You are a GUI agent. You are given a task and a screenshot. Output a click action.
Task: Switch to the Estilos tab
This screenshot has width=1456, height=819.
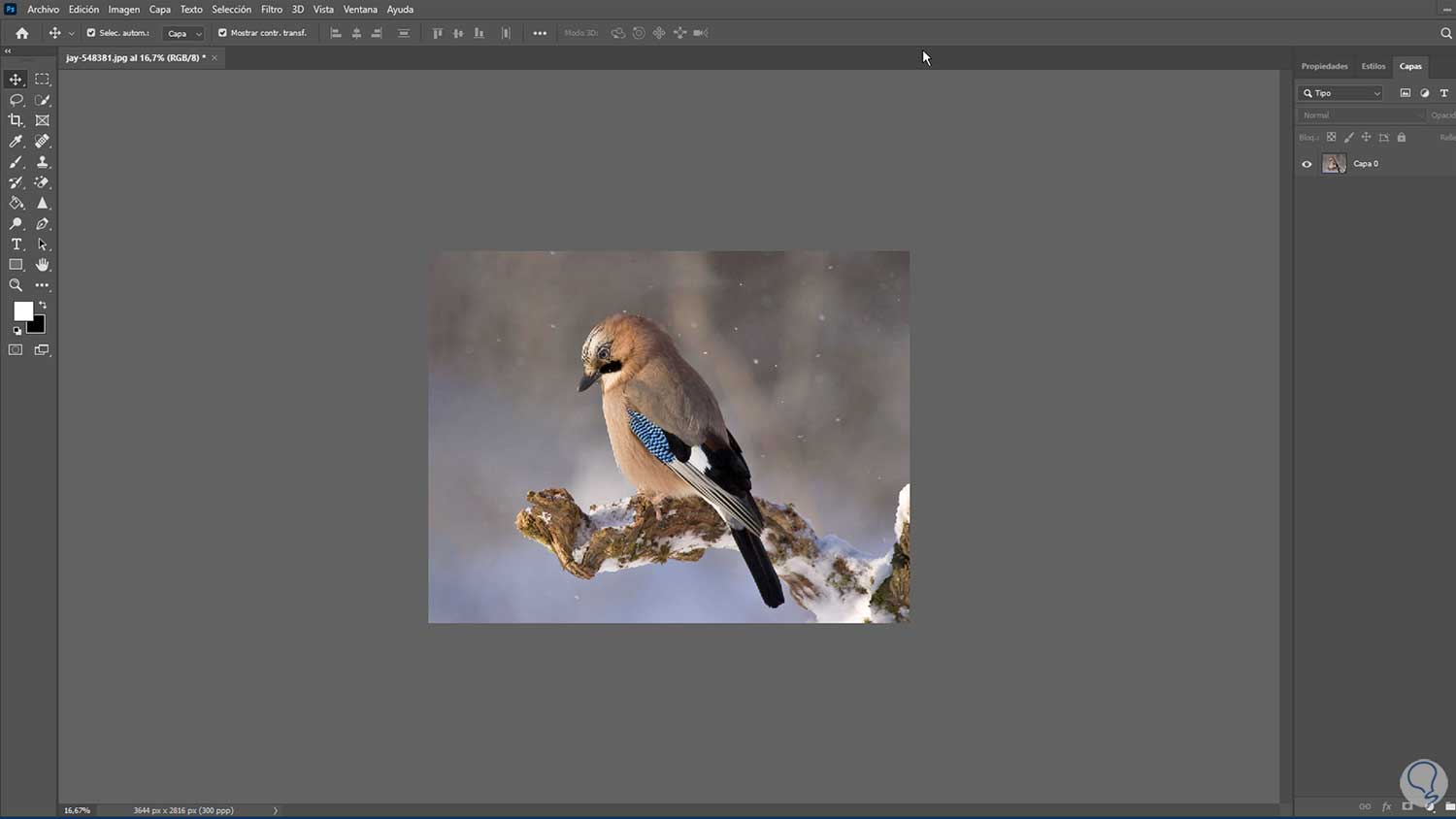[1373, 66]
